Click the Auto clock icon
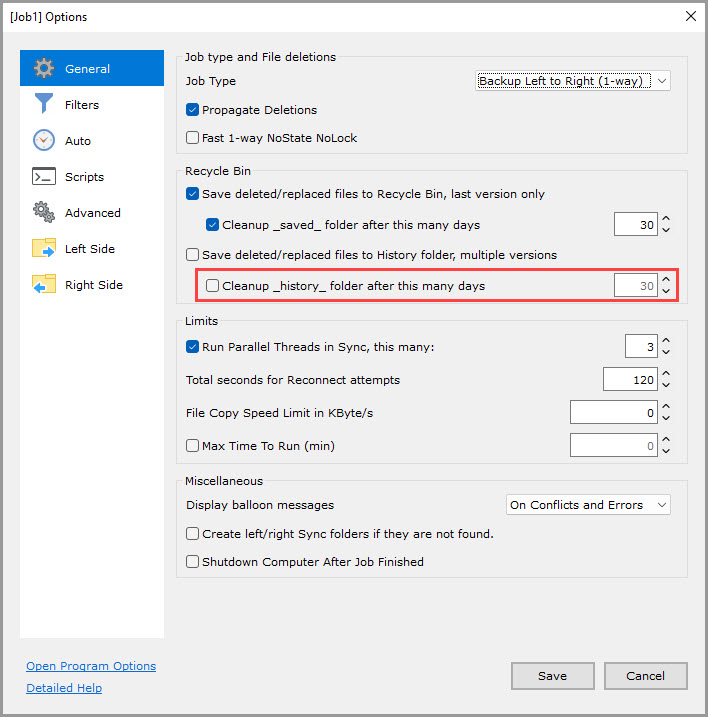This screenshot has height=717, width=708. coord(43,141)
